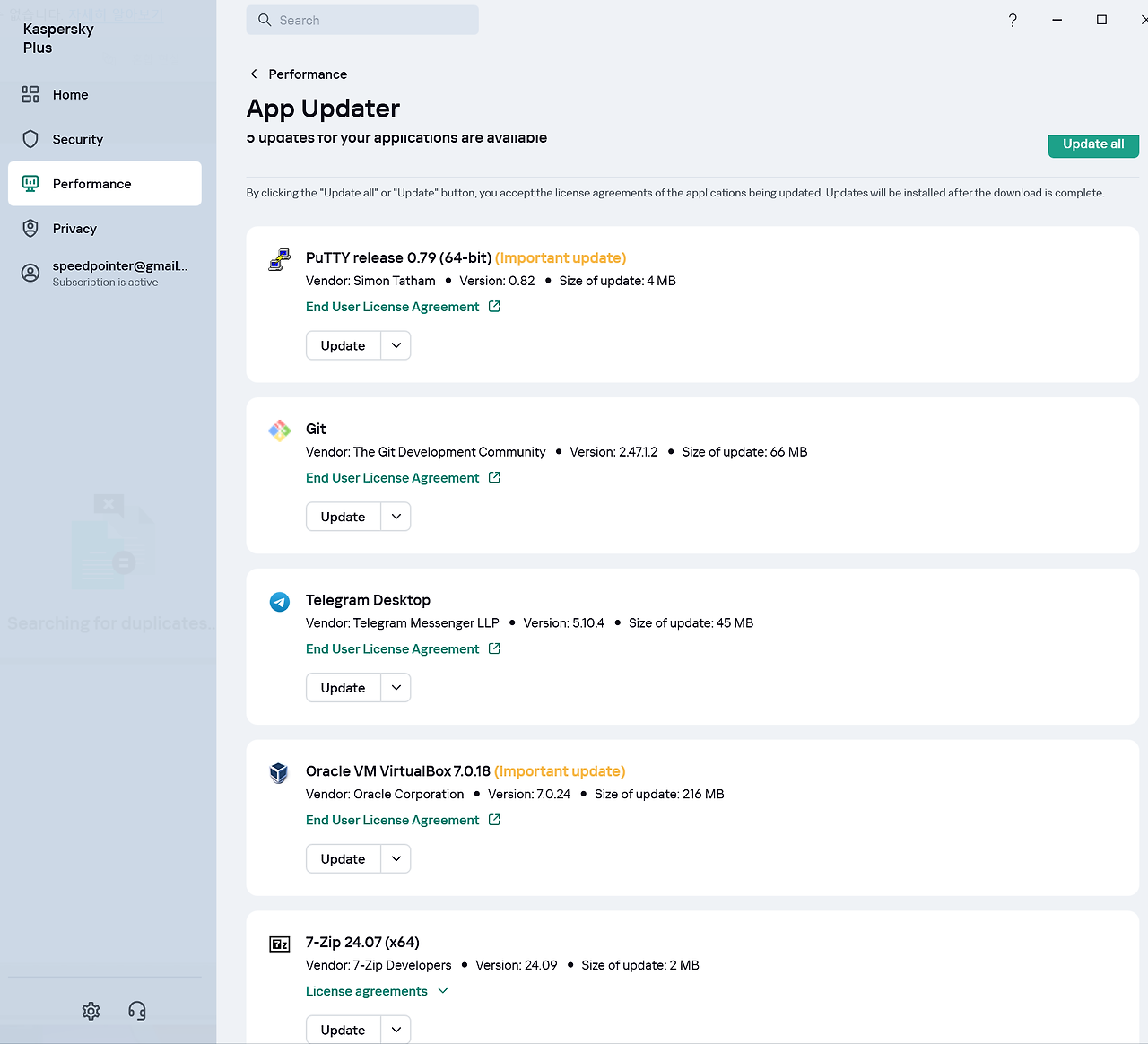This screenshot has height=1044, width=1148.
Task: Click the Privacy shield-person icon
Action: 30,229
